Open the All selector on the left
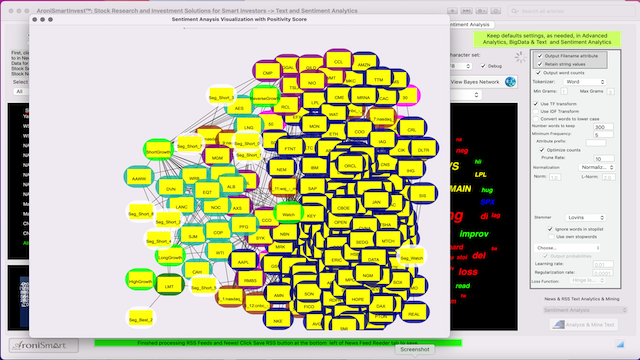This screenshot has height=360, width=640. pyautogui.click(x=20, y=91)
